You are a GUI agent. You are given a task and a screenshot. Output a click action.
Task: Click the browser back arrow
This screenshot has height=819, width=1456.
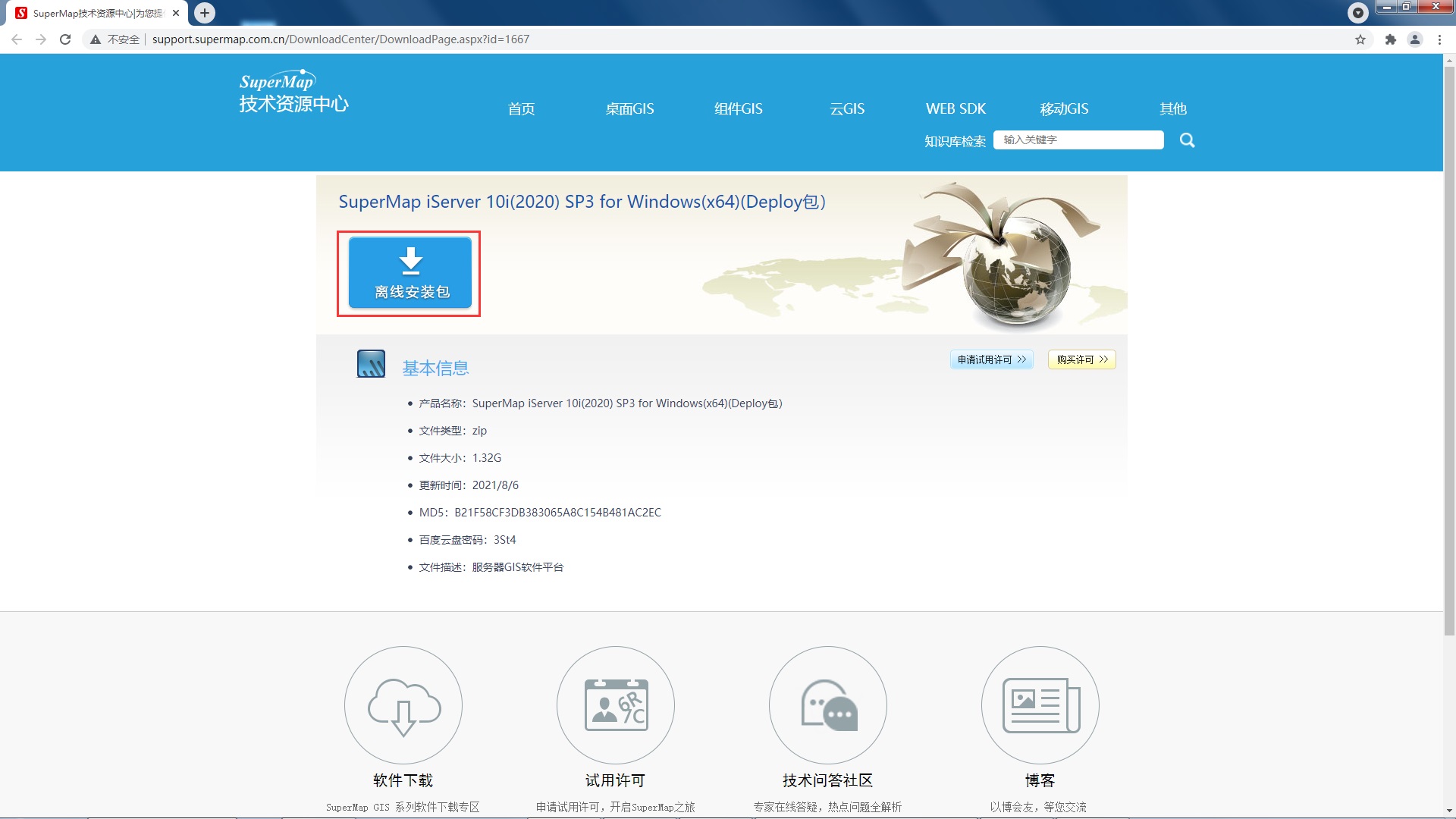[17, 39]
